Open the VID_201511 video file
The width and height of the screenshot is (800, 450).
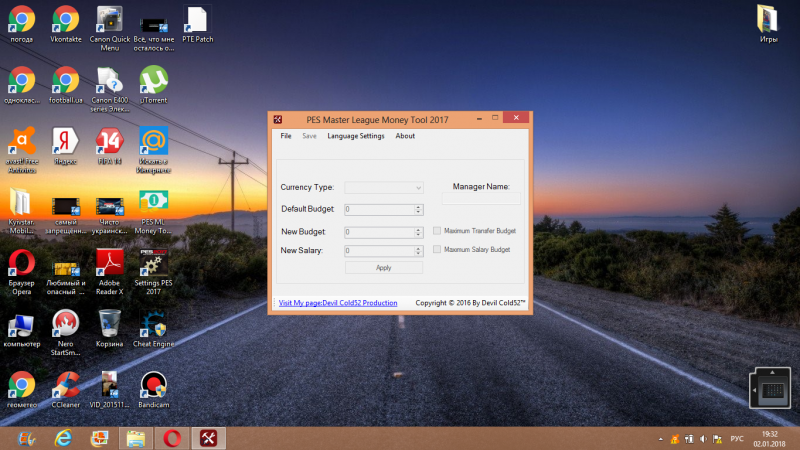pyautogui.click(x=110, y=390)
